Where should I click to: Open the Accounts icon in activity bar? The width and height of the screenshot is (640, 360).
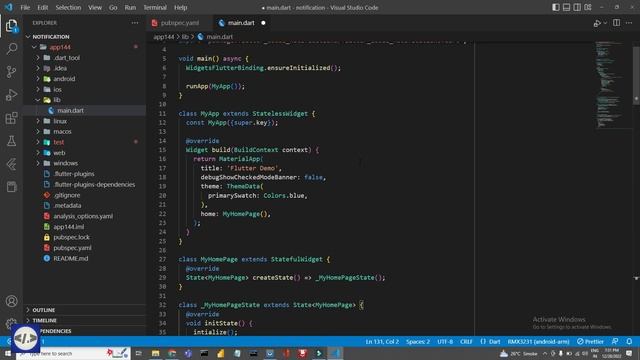tap(11, 301)
